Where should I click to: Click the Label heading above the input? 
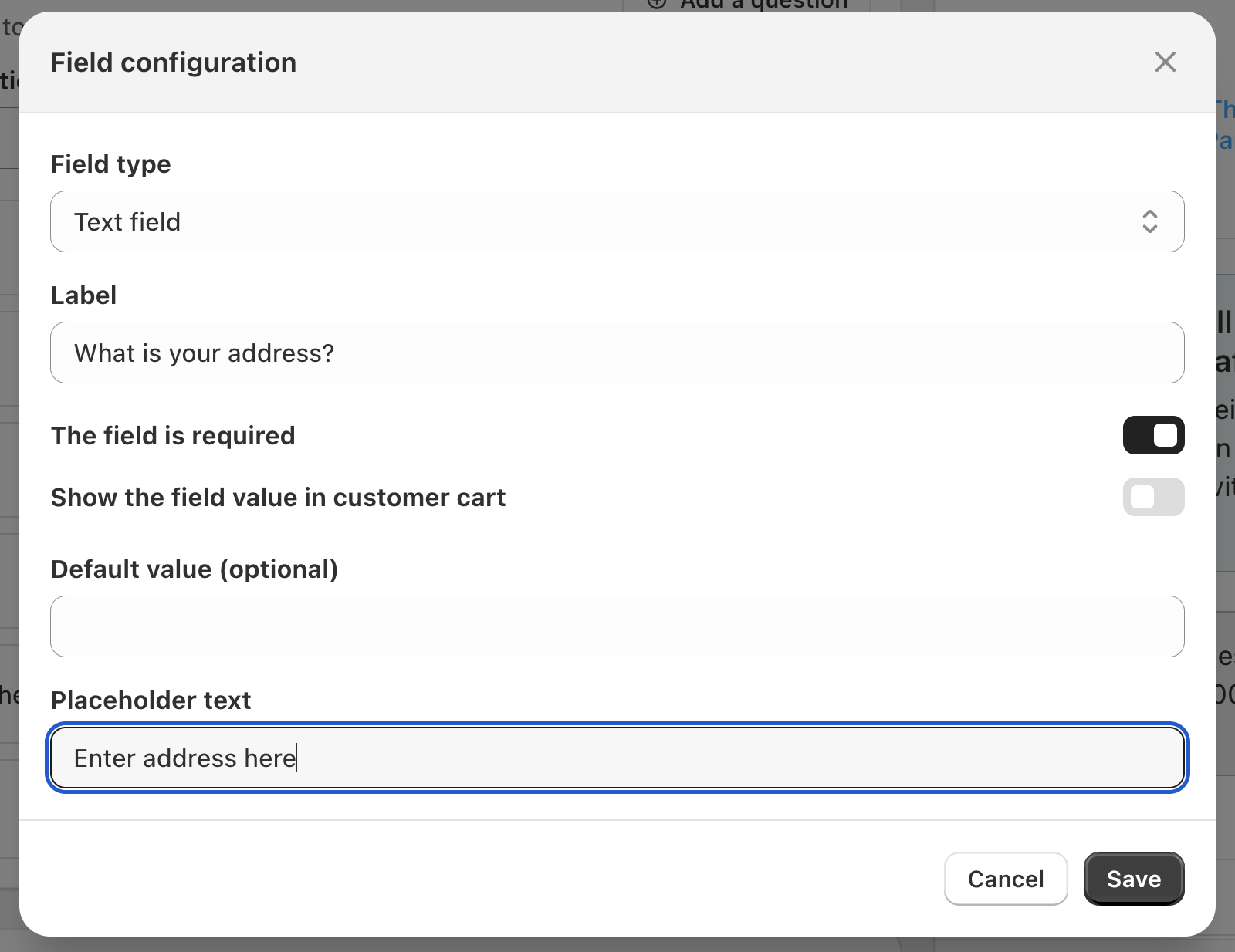(x=83, y=295)
